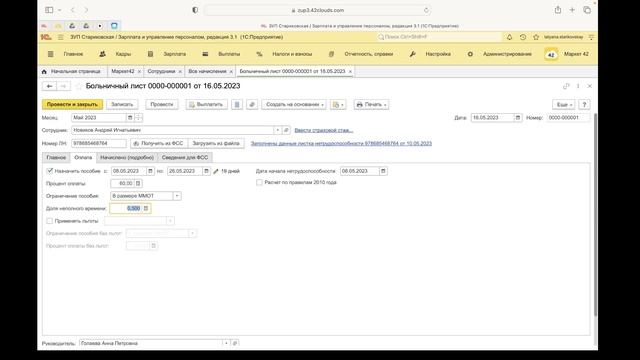Image resolution: width=640 pixels, height=360 pixels.
Task: Open favorites star in 1C header
Action: [x=536, y=37]
